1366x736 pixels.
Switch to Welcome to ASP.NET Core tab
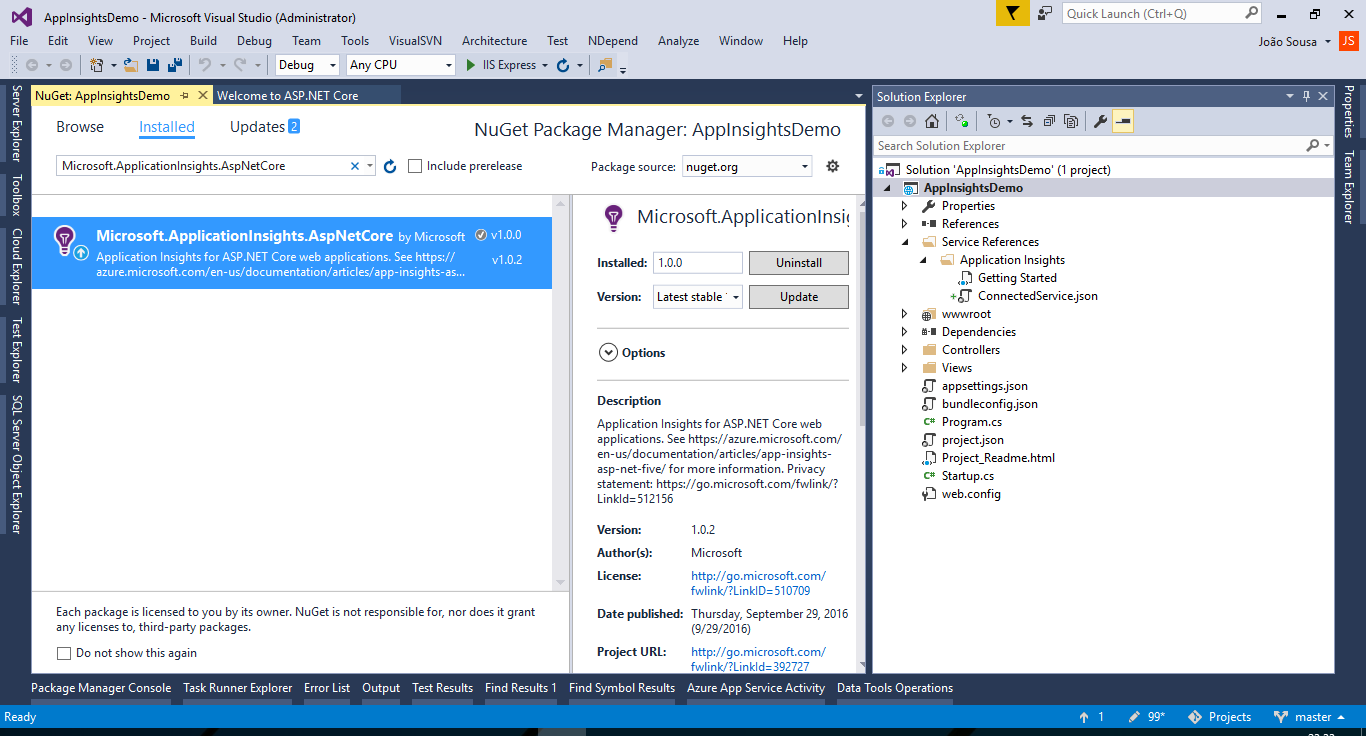tap(288, 96)
